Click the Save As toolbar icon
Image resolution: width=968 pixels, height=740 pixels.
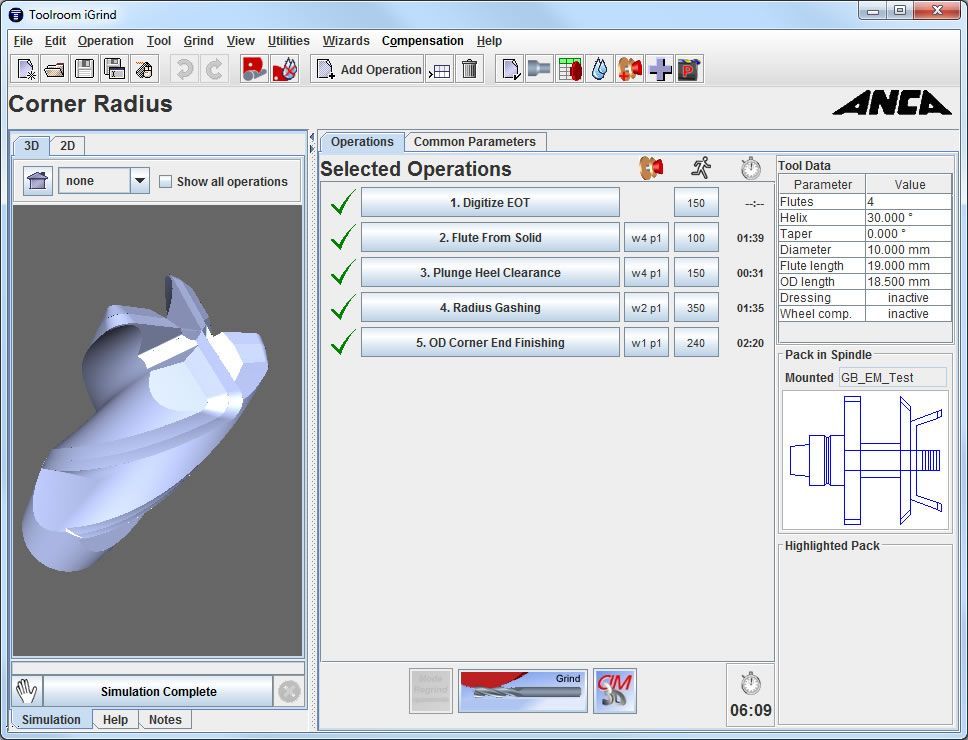tap(114, 69)
